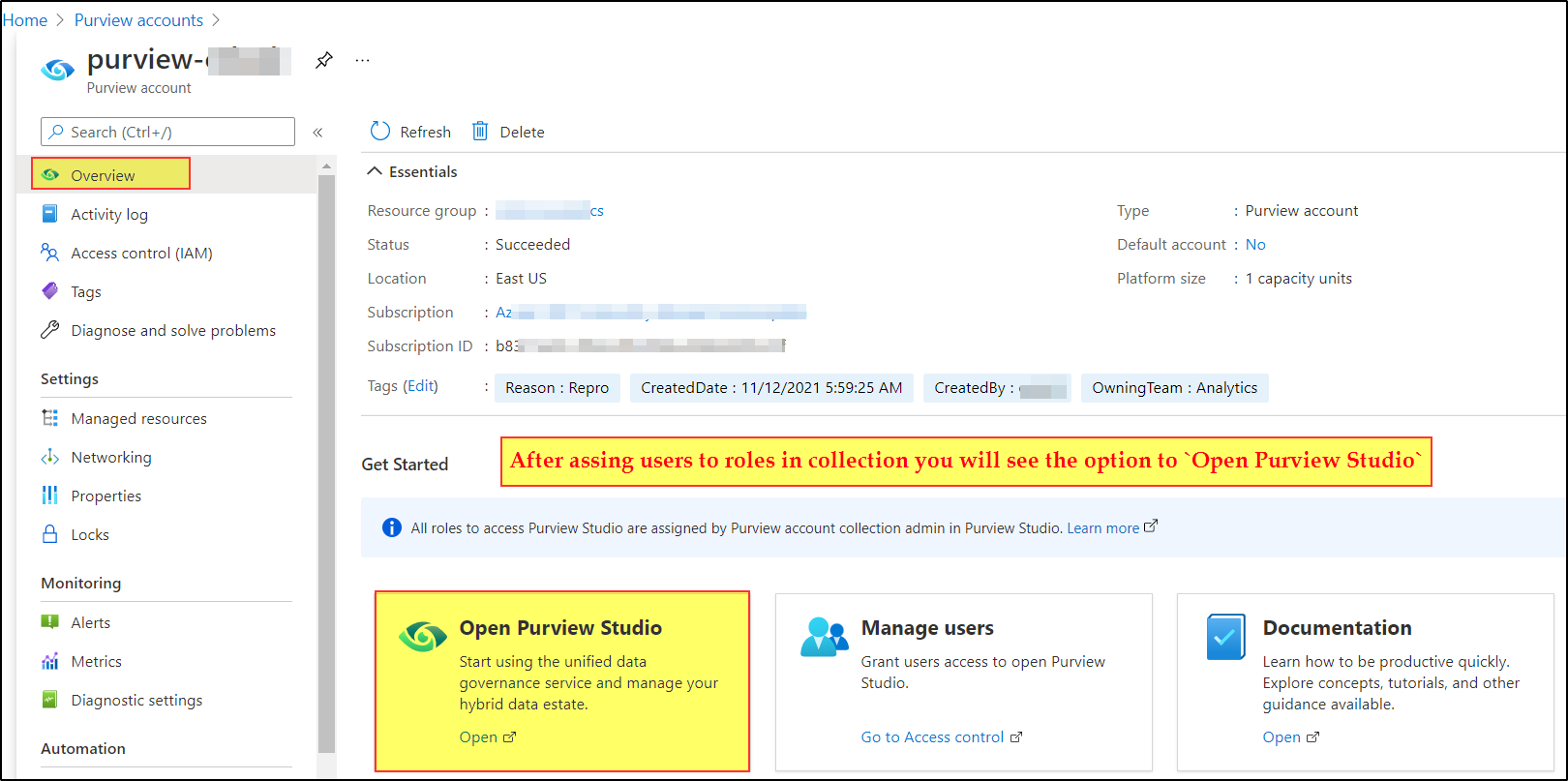Select Activity log from the sidebar
Viewport: 1568px width, 781px height.
pyautogui.click(x=109, y=215)
